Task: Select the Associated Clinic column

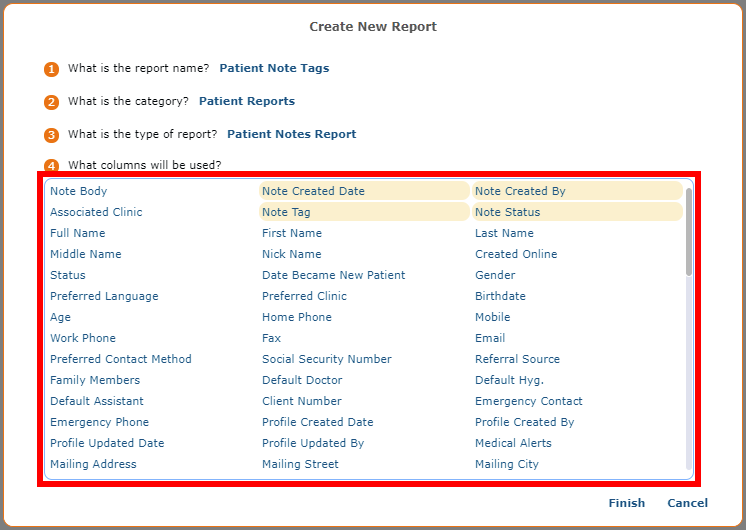Action: tap(96, 212)
